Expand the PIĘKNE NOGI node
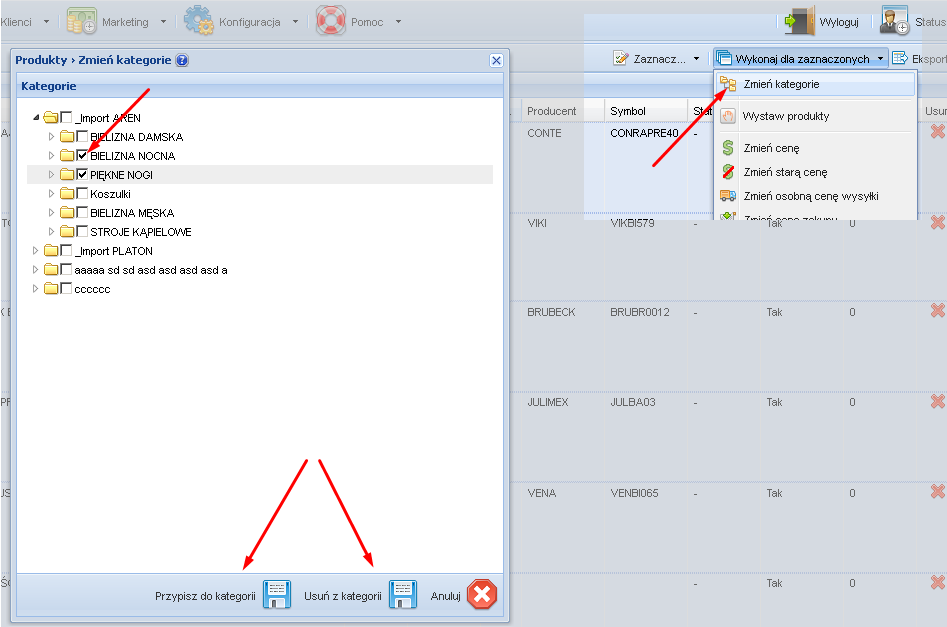The width and height of the screenshot is (947, 627). coord(51,175)
